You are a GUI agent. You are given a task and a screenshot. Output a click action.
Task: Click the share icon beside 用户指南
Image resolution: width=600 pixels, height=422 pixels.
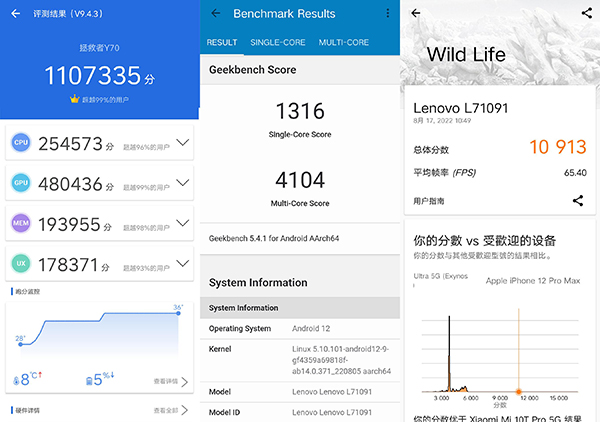pyautogui.click(x=578, y=201)
